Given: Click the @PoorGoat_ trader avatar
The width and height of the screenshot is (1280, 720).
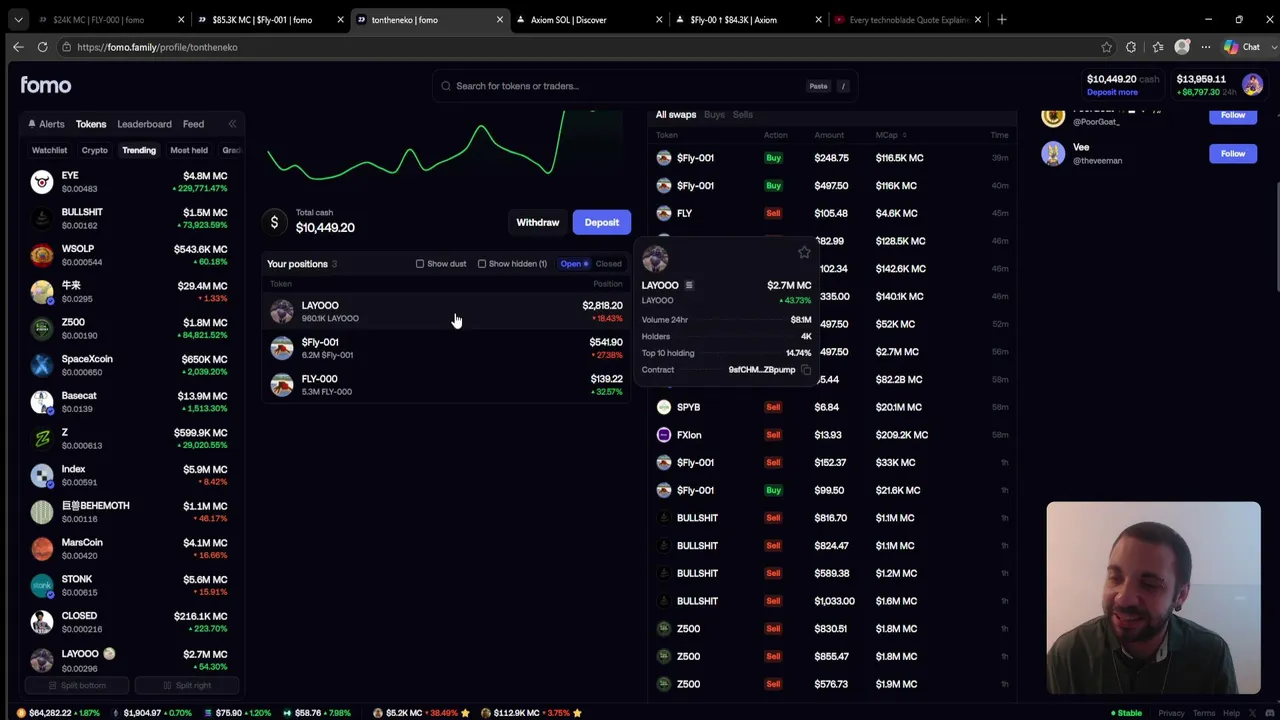Looking at the screenshot, I should [1053, 116].
